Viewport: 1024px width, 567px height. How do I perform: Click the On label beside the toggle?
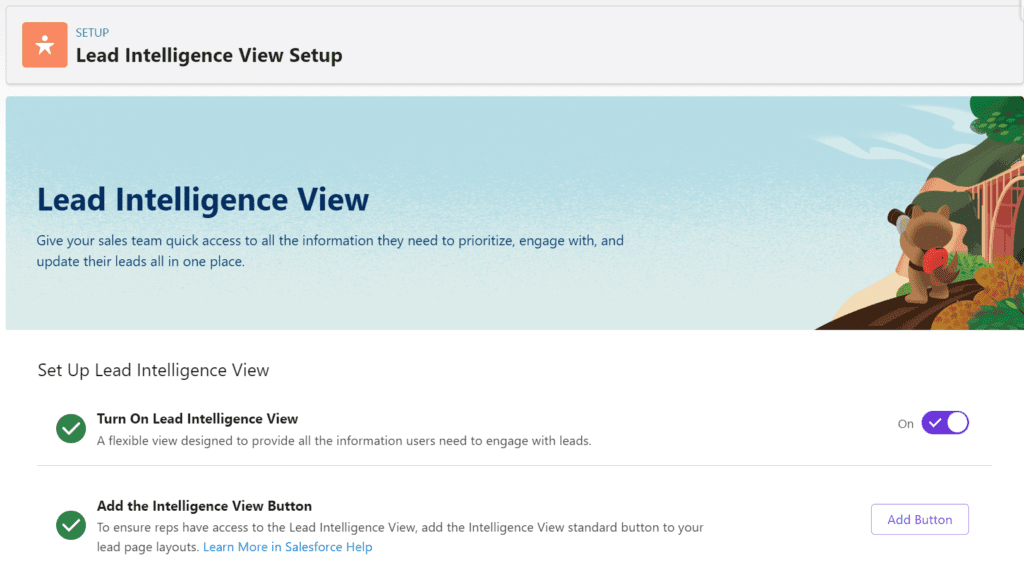(905, 424)
